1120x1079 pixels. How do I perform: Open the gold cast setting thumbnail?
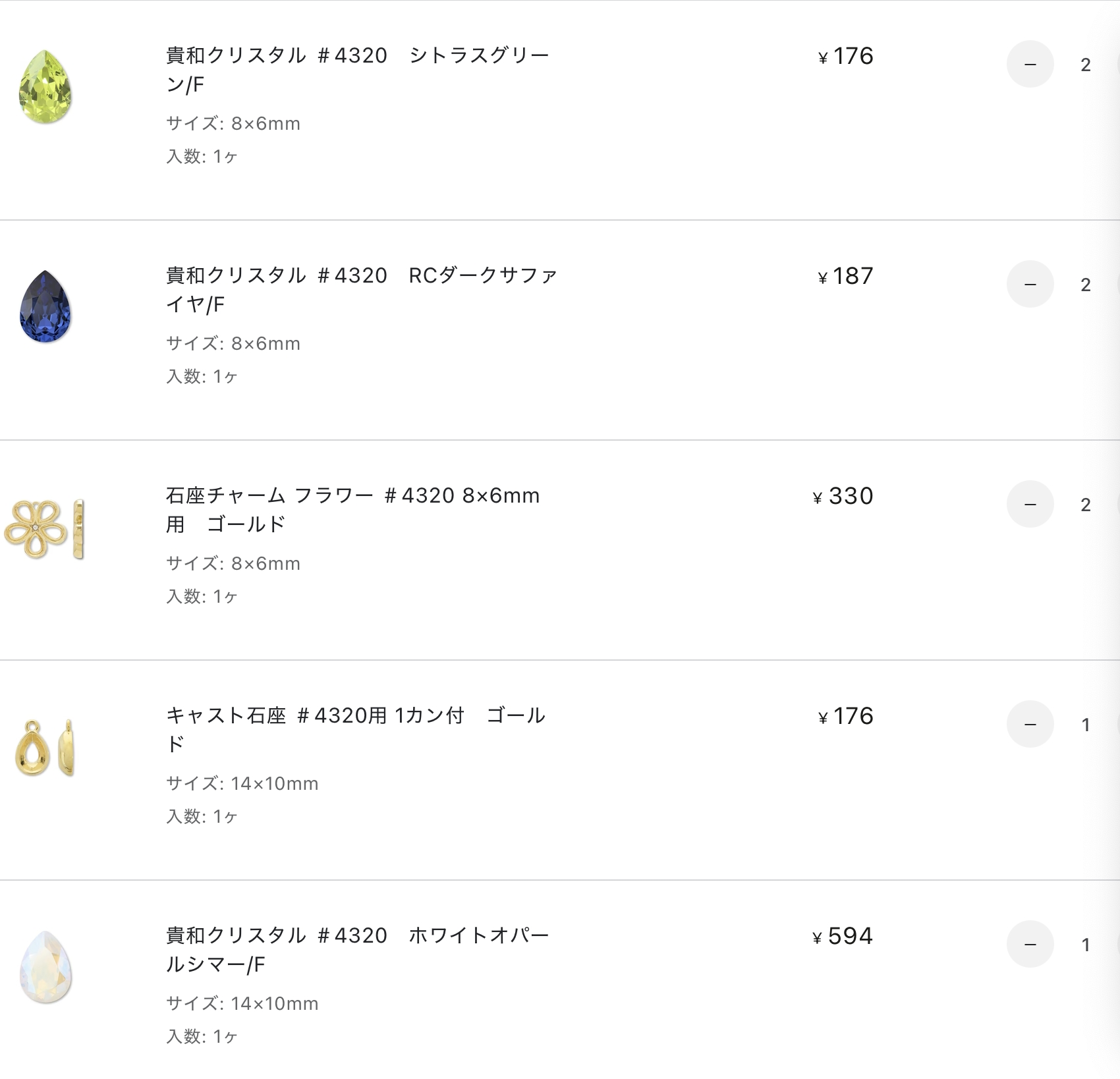(45, 748)
